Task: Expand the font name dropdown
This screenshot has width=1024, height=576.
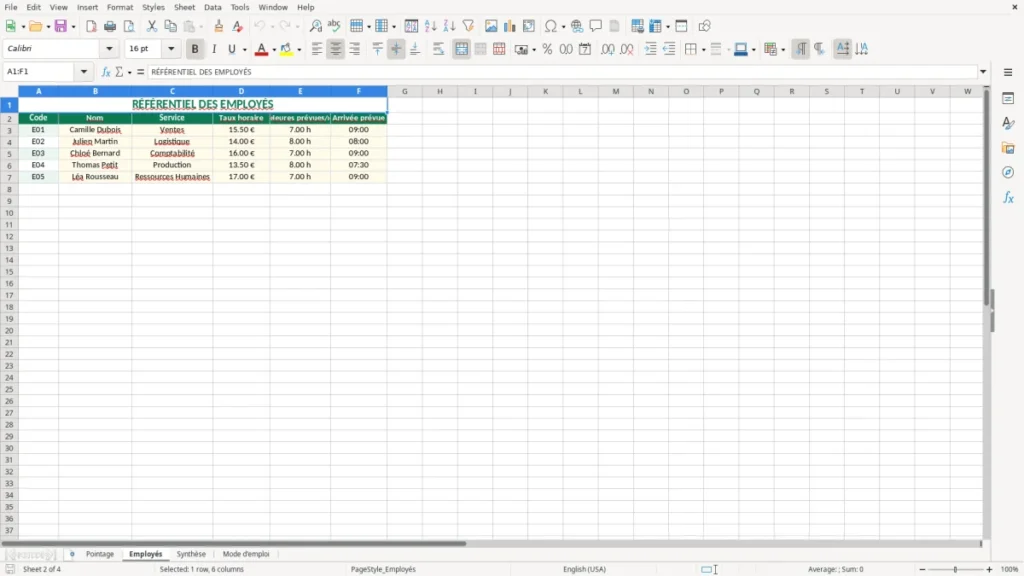Action: 109,48
